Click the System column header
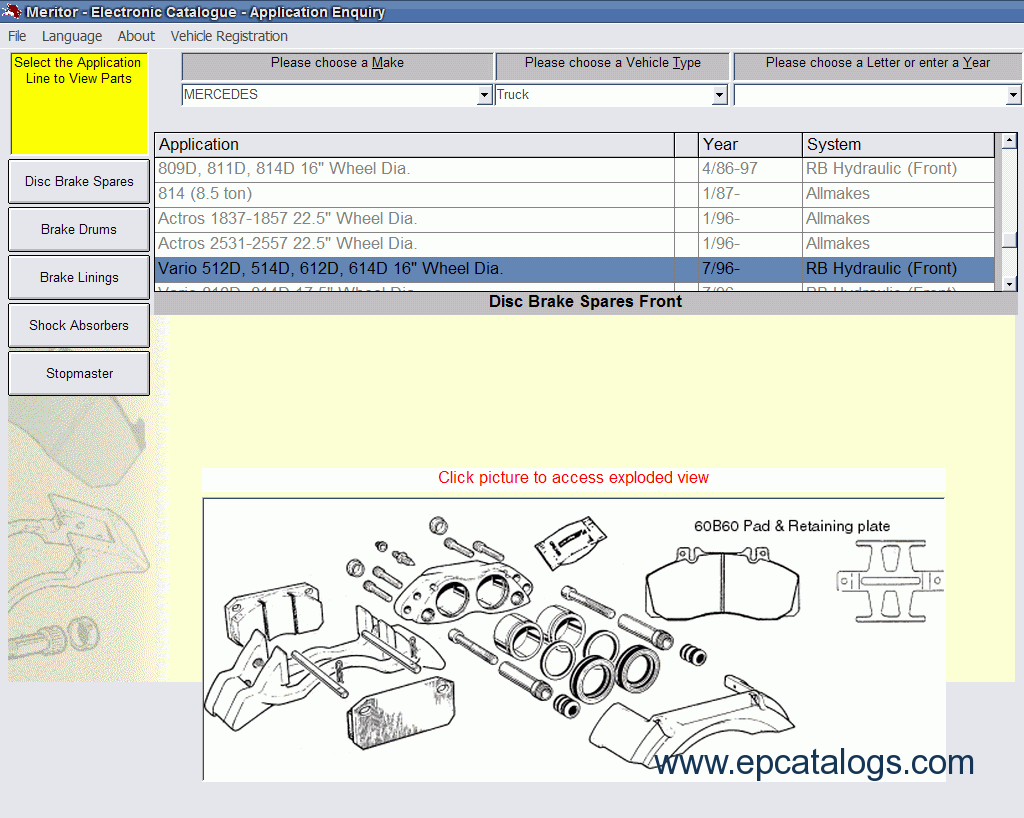This screenshot has height=818, width=1024. click(x=898, y=145)
